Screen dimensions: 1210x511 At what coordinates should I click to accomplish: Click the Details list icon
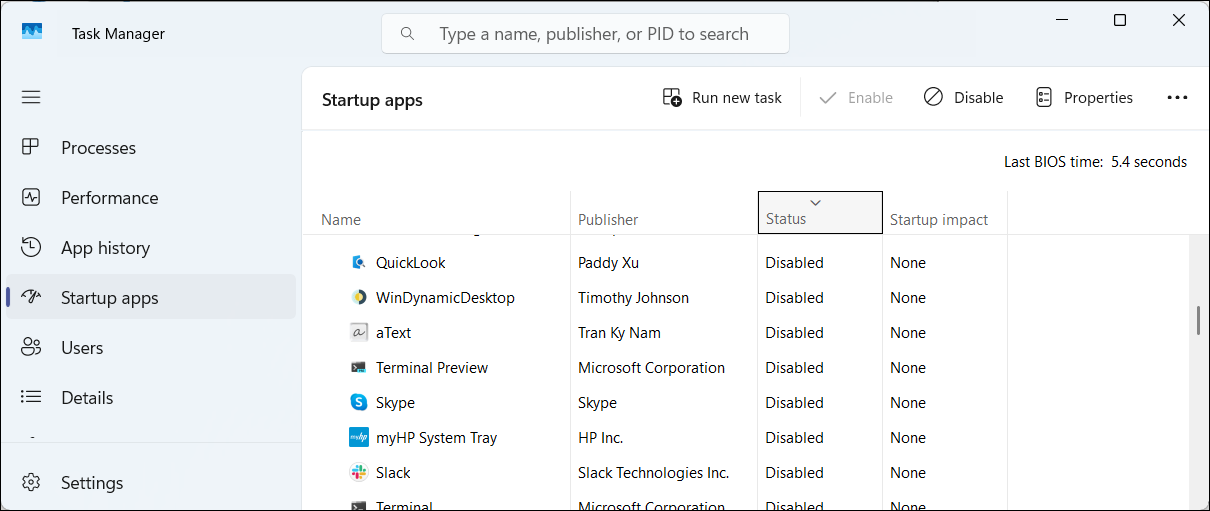pyautogui.click(x=31, y=397)
